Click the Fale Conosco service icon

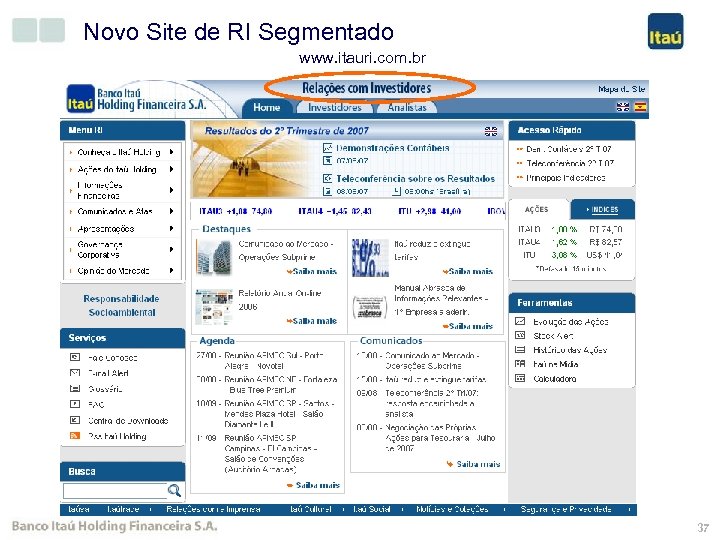[x=75, y=357]
